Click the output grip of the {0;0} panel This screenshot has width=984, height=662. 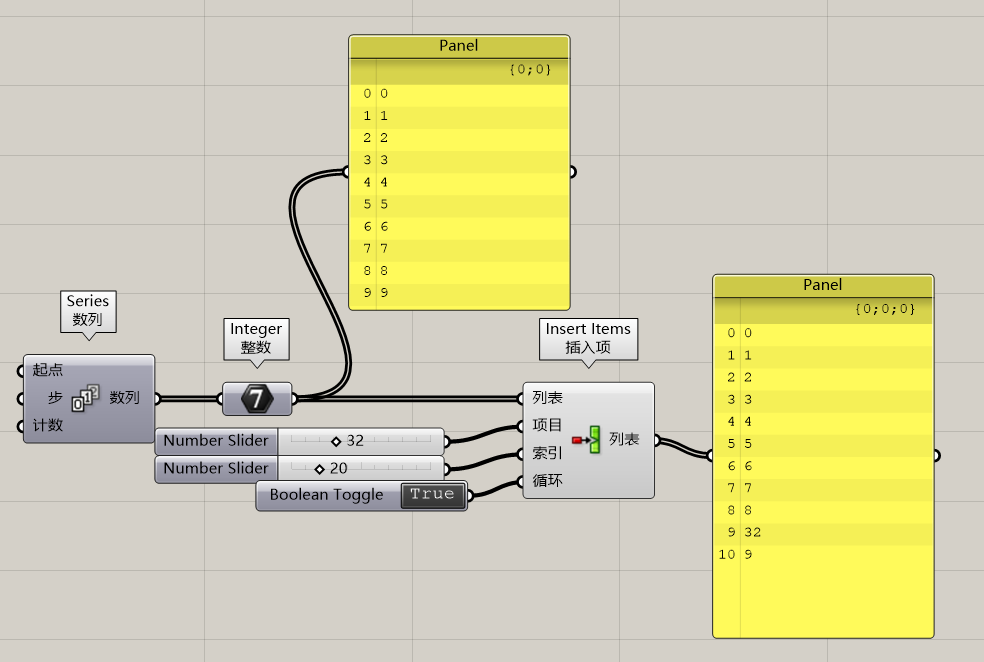pos(572,172)
